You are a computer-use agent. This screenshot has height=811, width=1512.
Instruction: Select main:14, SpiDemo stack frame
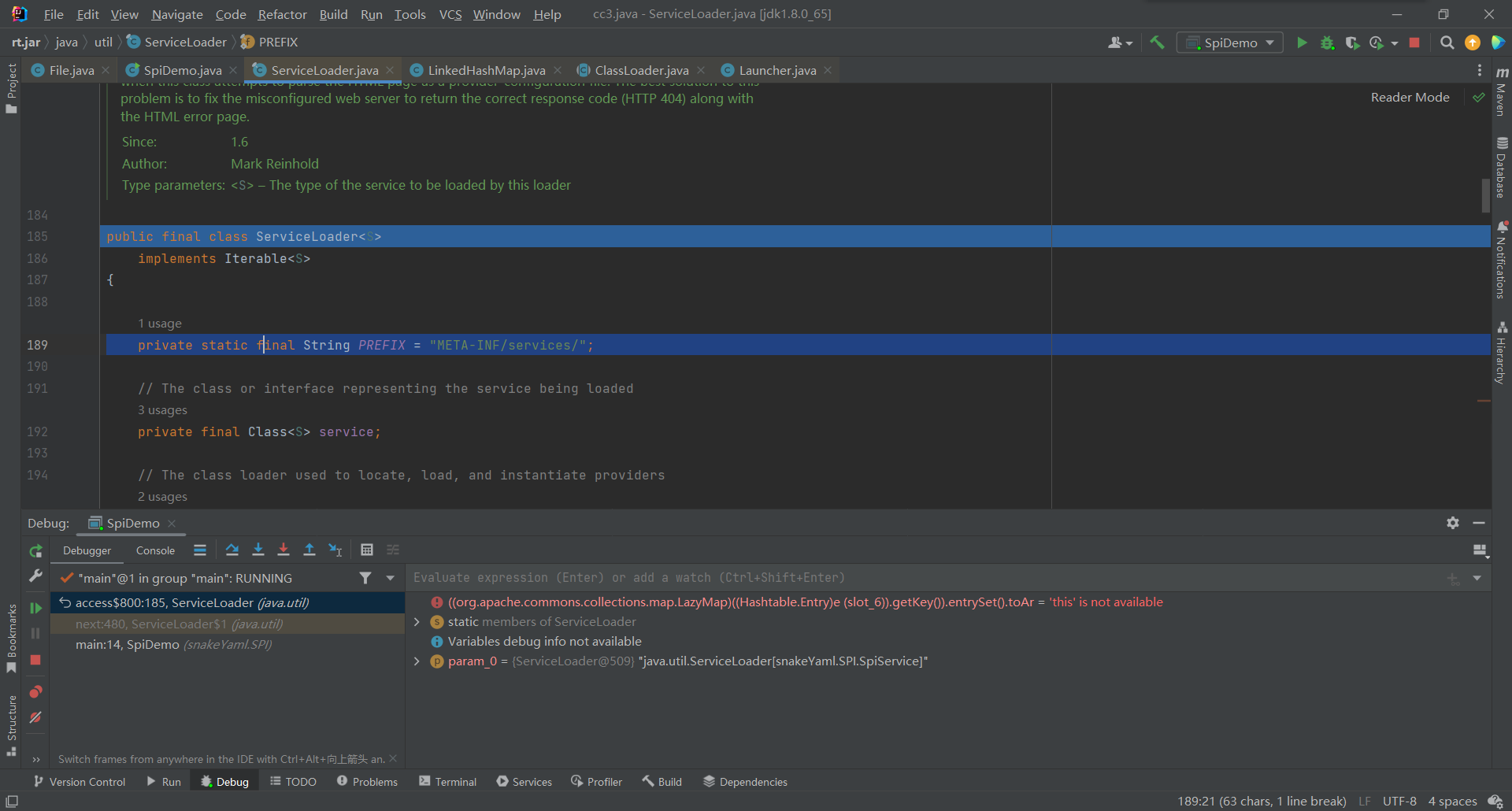(227, 644)
